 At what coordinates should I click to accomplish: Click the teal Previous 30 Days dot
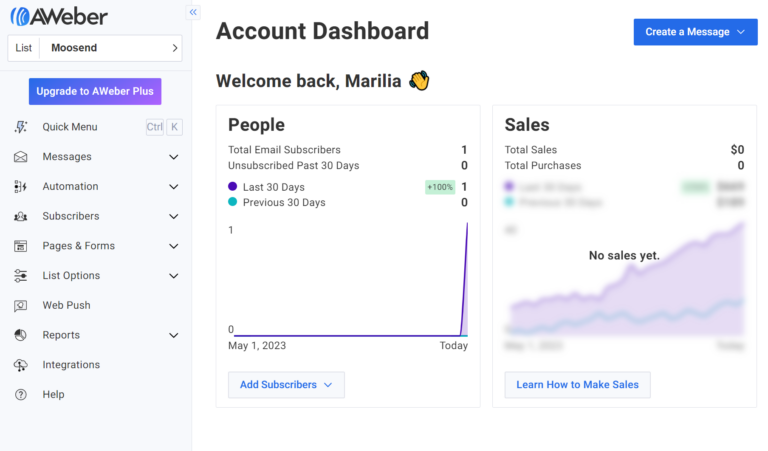(x=233, y=202)
